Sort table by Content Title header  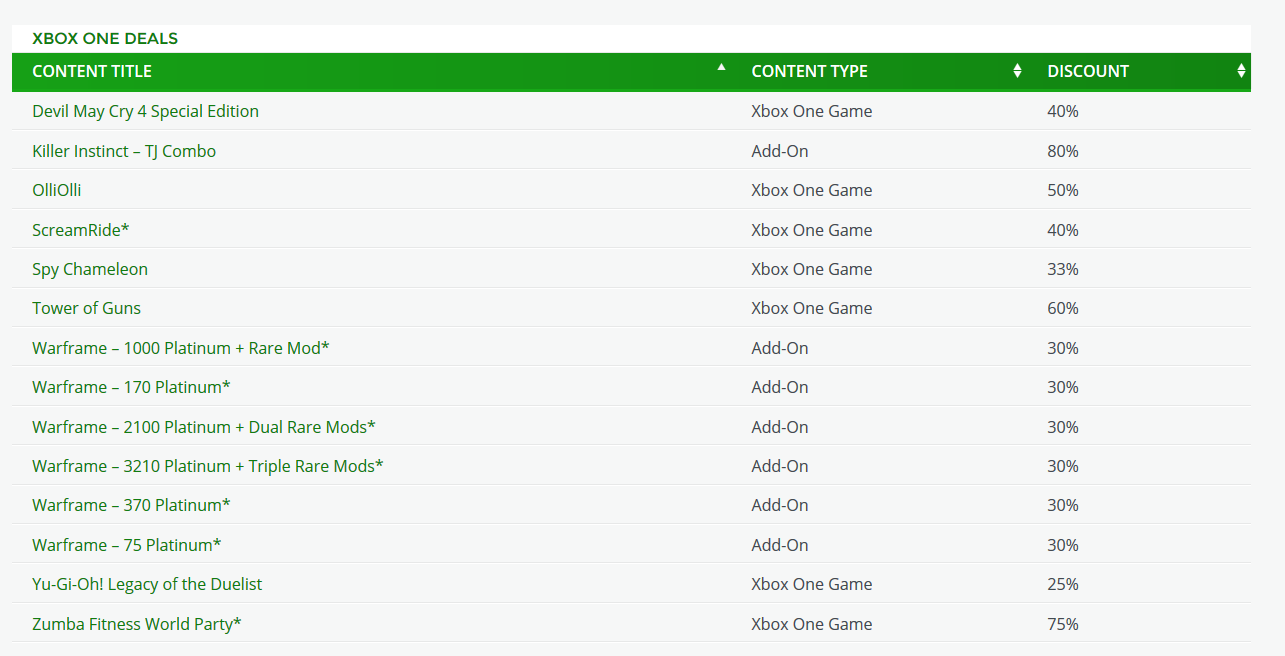[x=92, y=71]
